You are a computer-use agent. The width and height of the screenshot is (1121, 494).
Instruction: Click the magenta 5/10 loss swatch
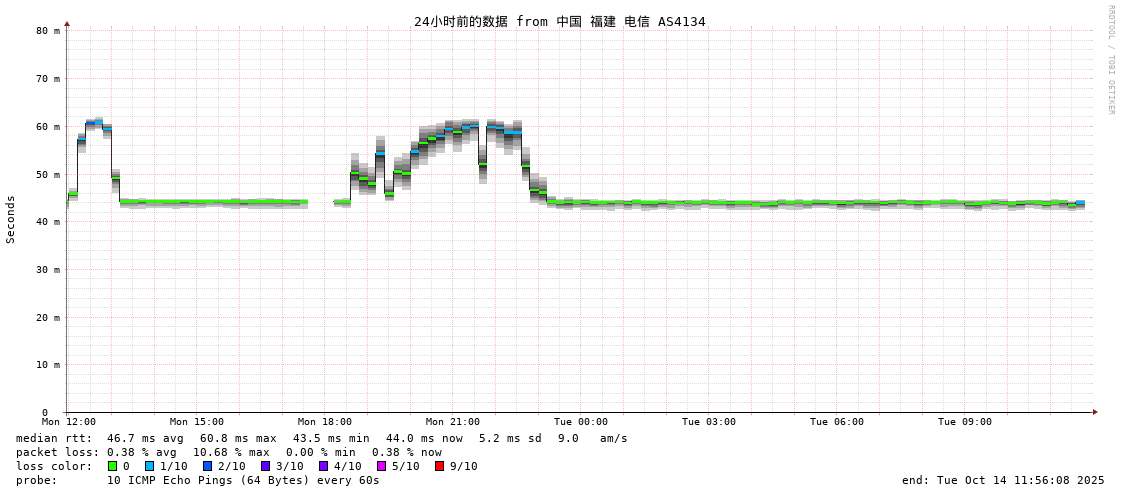pos(382,466)
